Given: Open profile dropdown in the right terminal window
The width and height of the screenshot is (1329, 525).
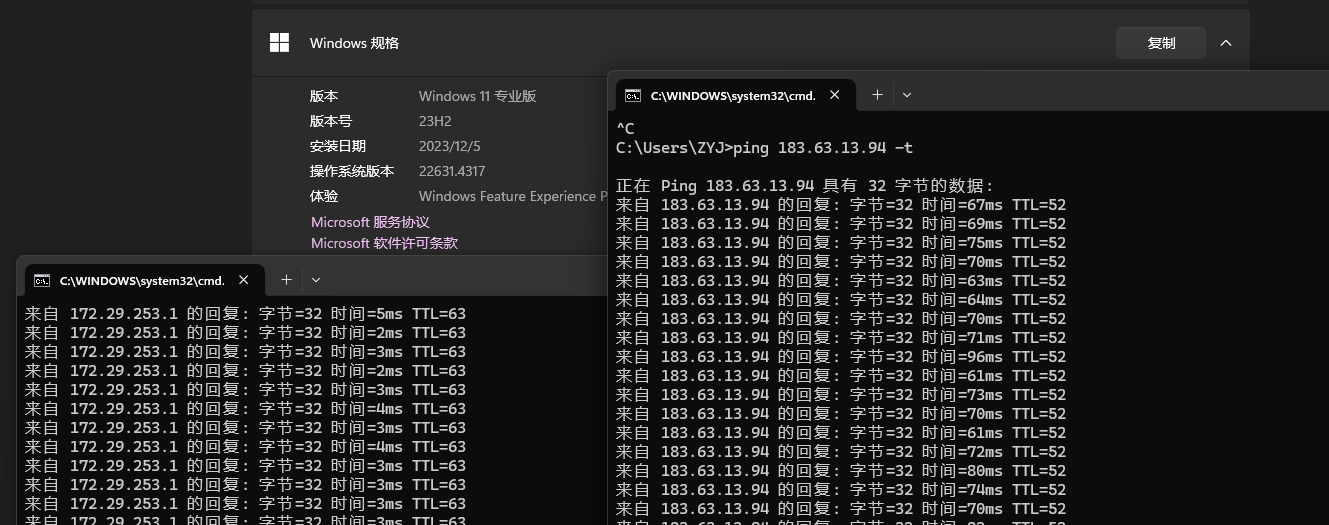Looking at the screenshot, I should 907,95.
